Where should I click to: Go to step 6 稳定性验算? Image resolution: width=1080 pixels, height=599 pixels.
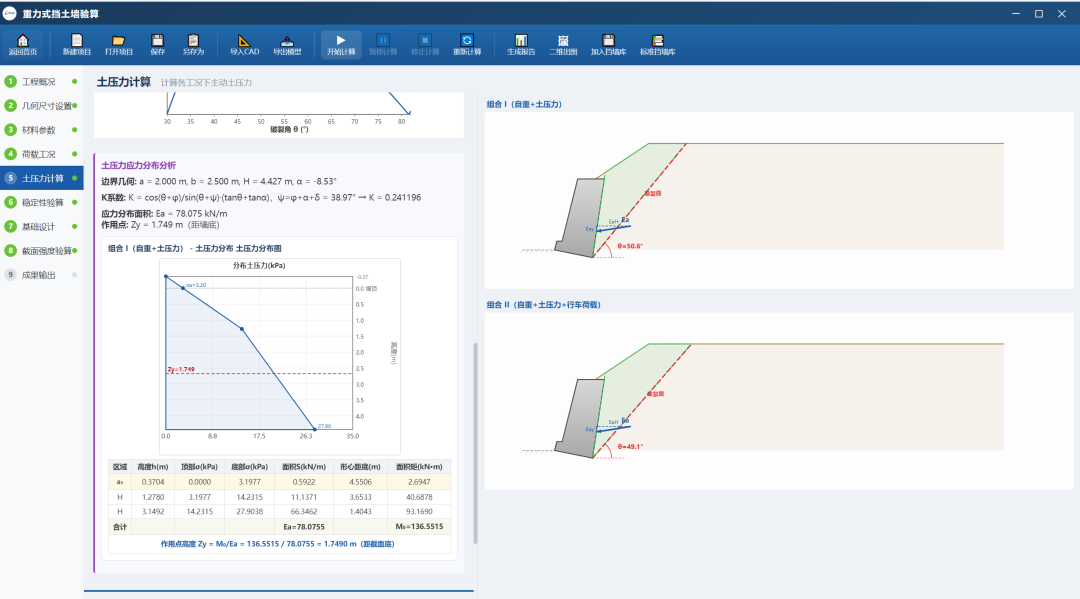(x=41, y=202)
